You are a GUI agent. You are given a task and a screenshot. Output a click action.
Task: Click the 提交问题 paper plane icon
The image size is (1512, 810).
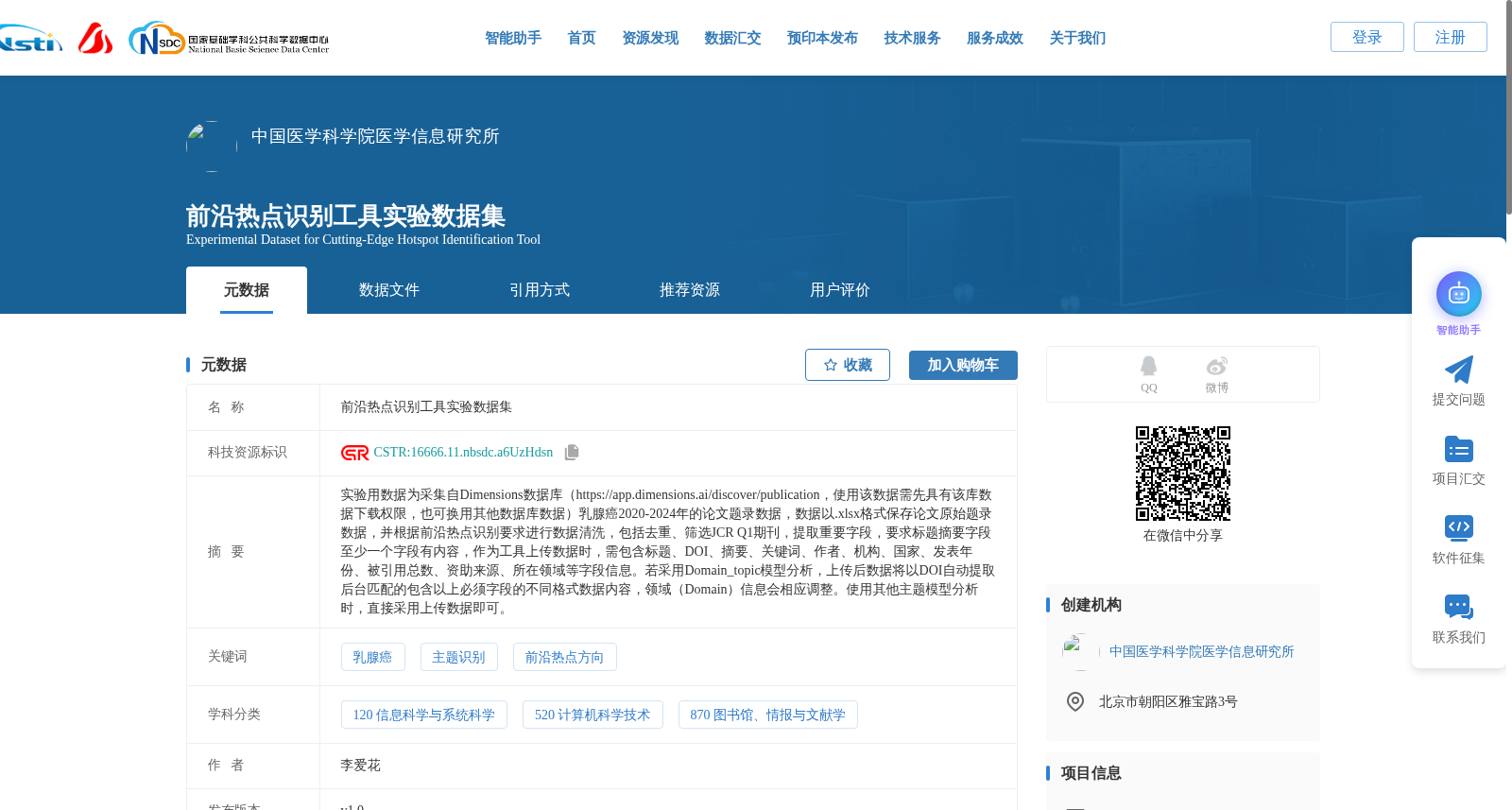click(x=1459, y=370)
